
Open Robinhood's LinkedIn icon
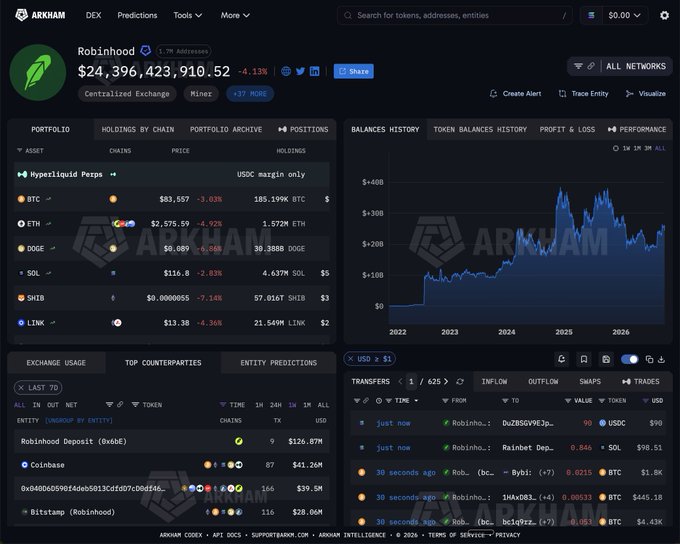pyautogui.click(x=314, y=71)
